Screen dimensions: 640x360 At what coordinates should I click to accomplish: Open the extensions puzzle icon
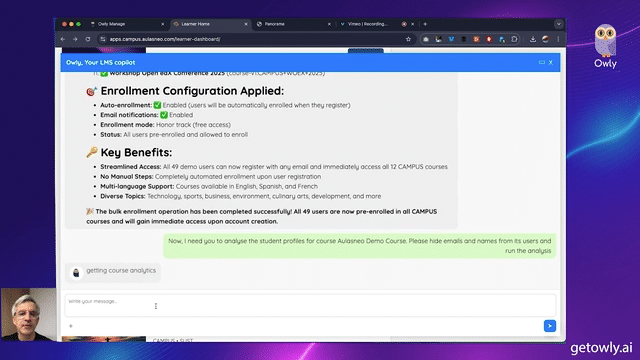pos(514,39)
